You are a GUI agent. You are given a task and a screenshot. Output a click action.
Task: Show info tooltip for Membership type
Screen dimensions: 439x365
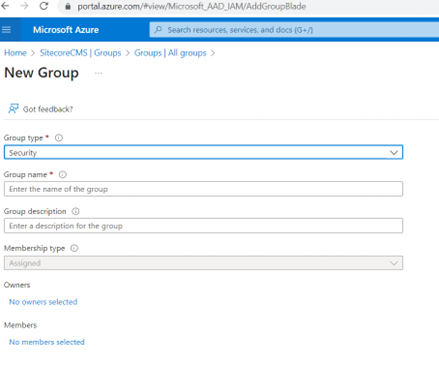74,248
